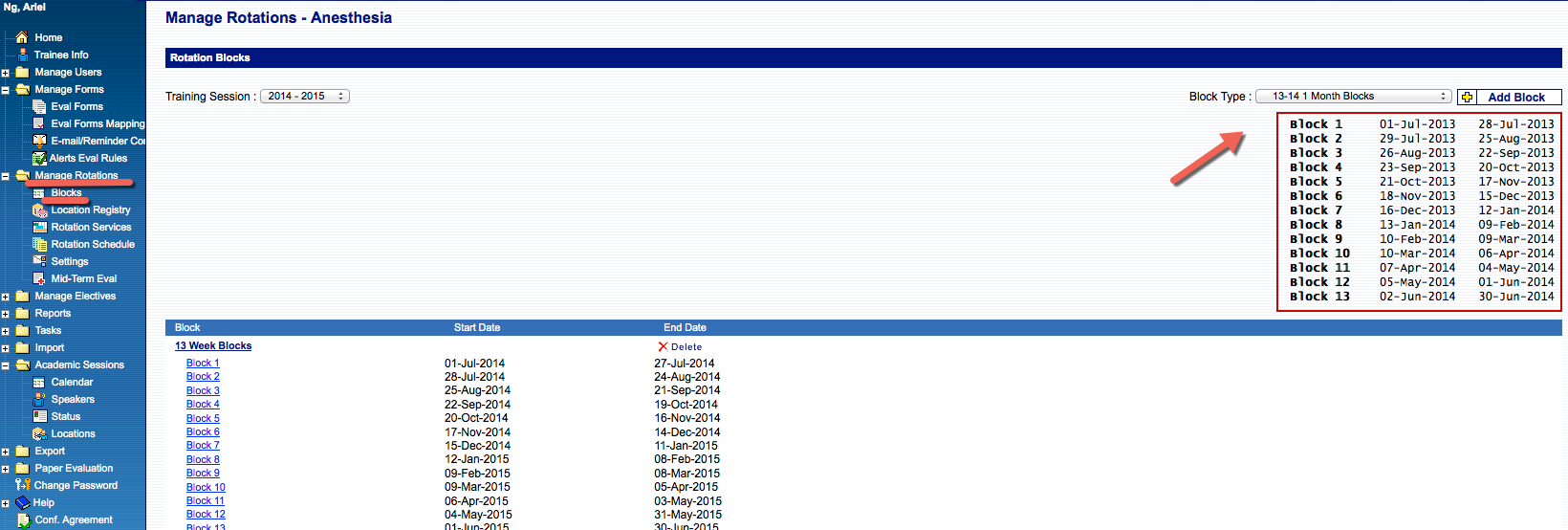Open Rotation Services in sidebar

coord(91,227)
